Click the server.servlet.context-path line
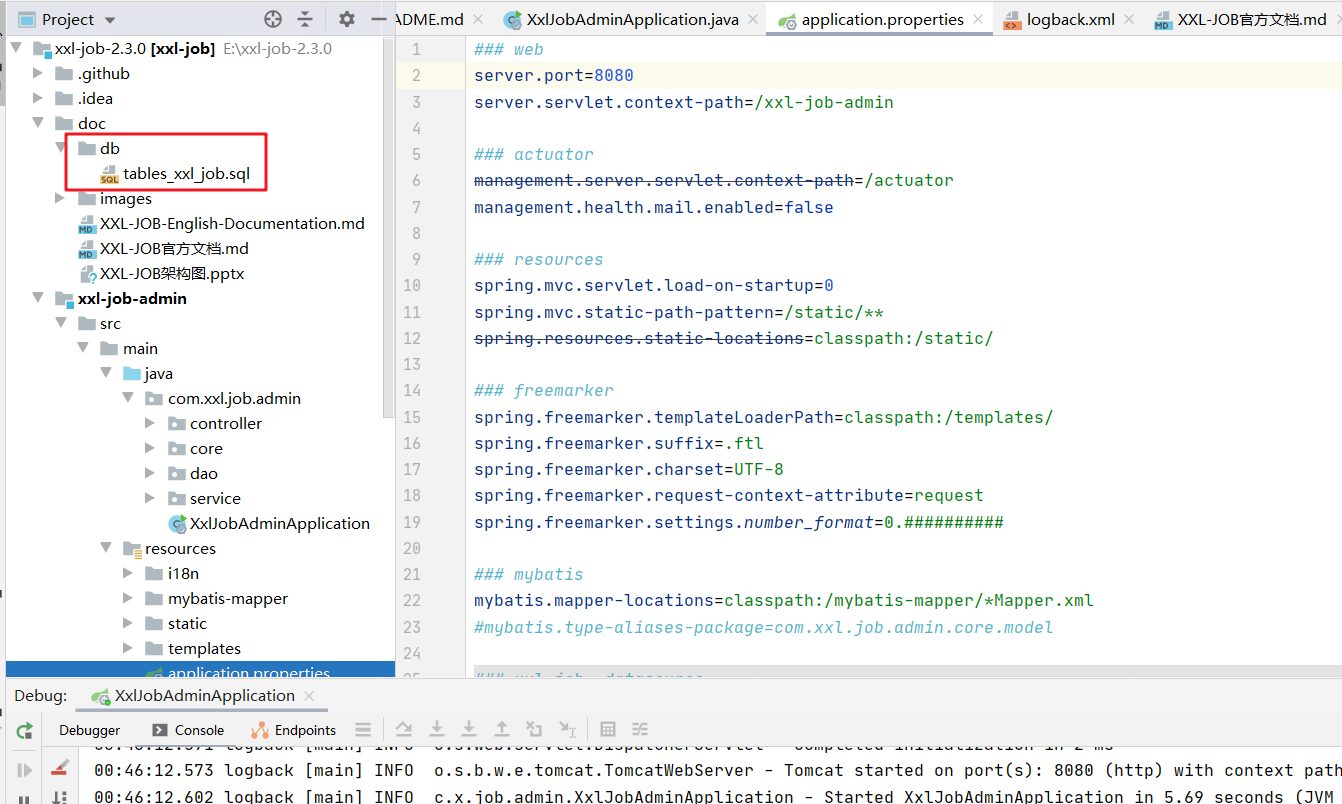 tap(684, 102)
